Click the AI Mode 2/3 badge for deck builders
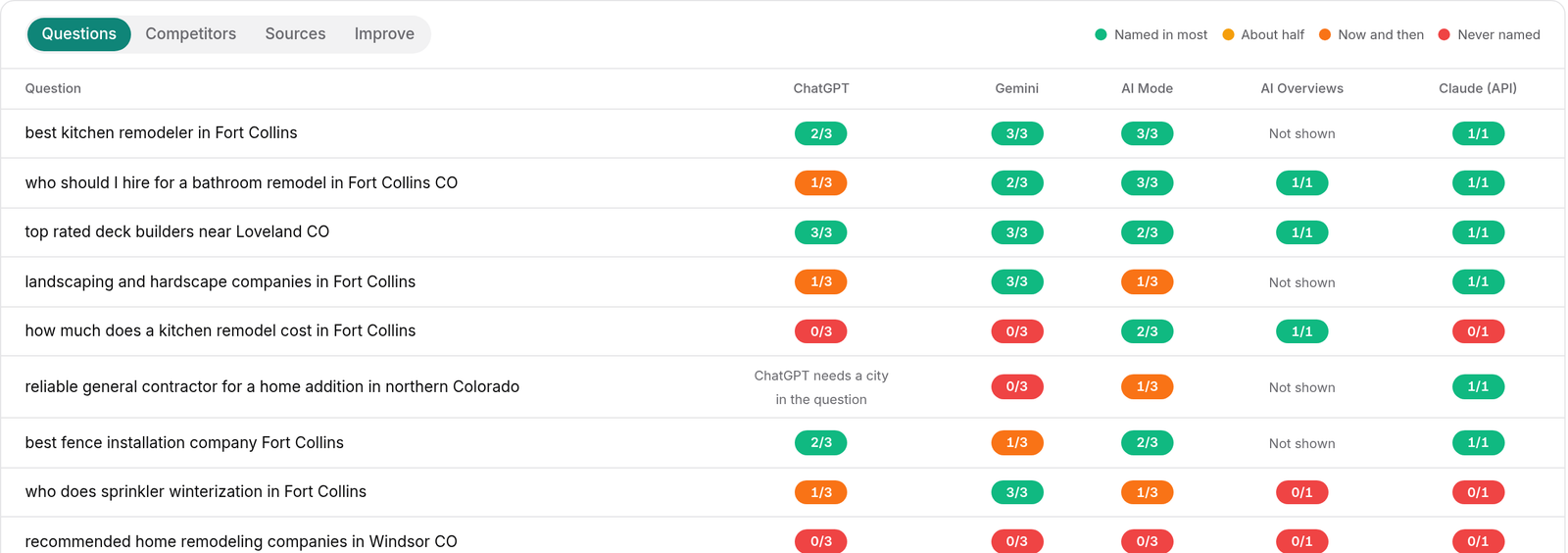This screenshot has width=1568, height=553. coord(1148,232)
